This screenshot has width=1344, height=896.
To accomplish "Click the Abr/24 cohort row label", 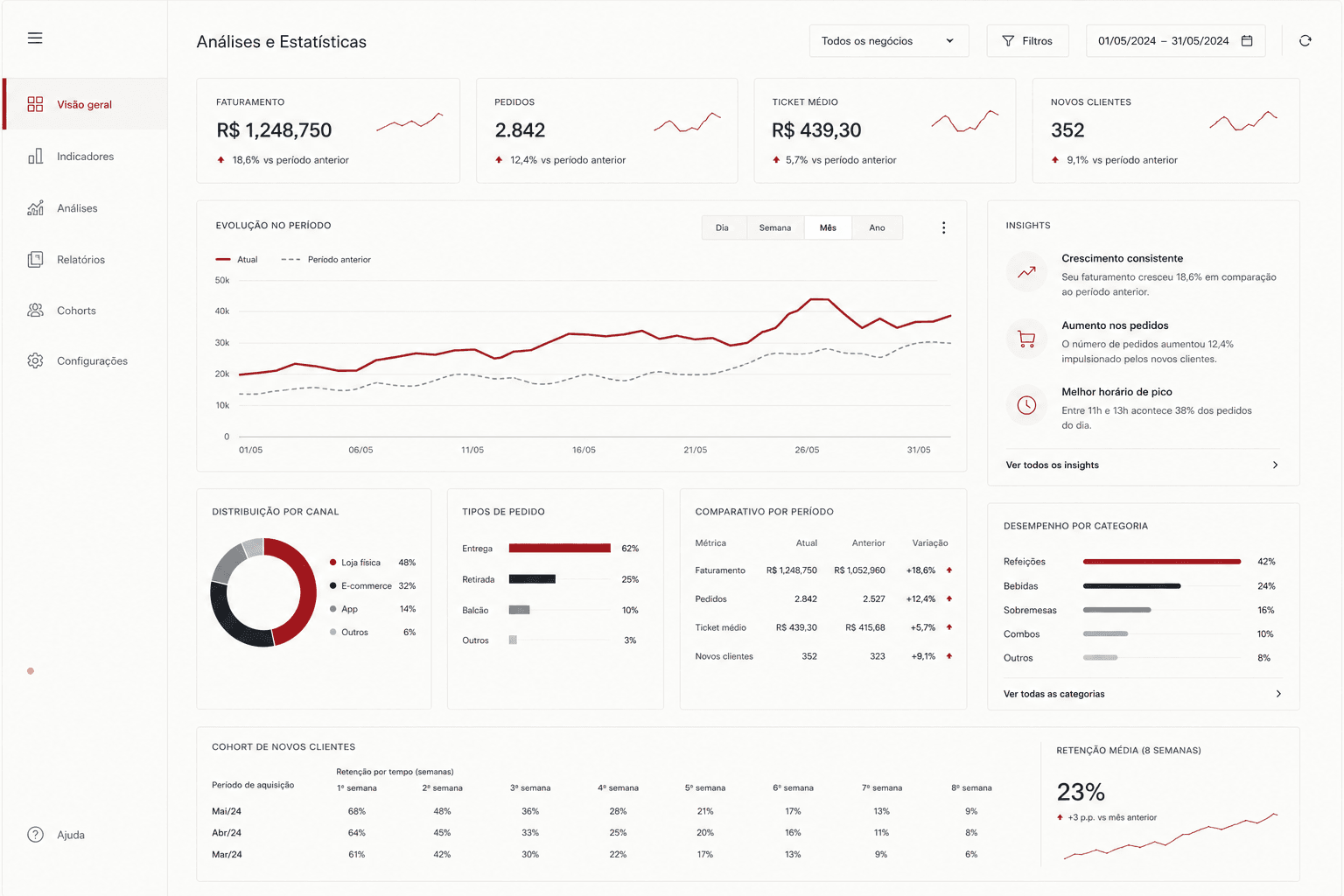I will click(227, 833).
